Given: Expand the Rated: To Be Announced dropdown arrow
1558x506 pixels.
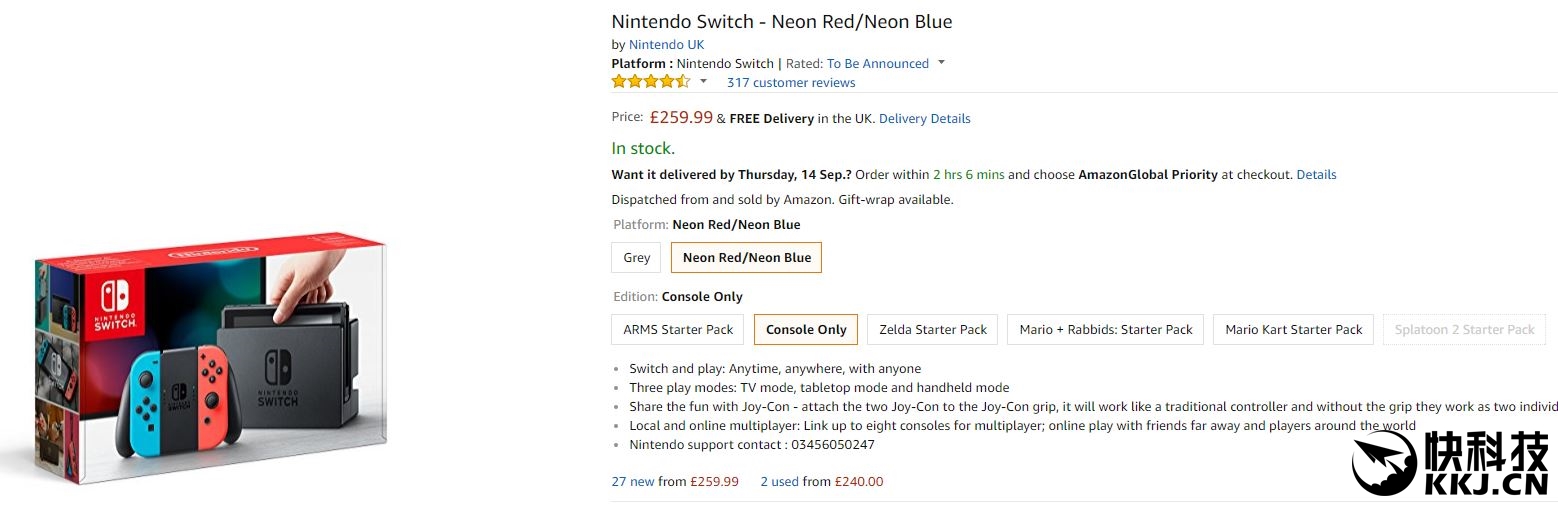Looking at the screenshot, I should [x=941, y=63].
